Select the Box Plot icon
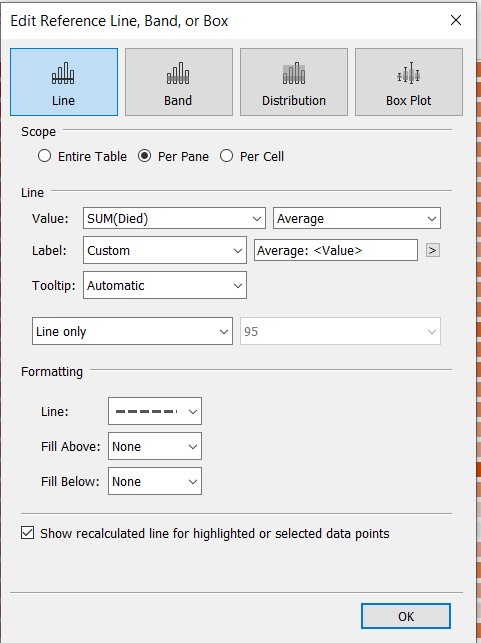Image resolution: width=481 pixels, height=643 pixels. (x=408, y=74)
